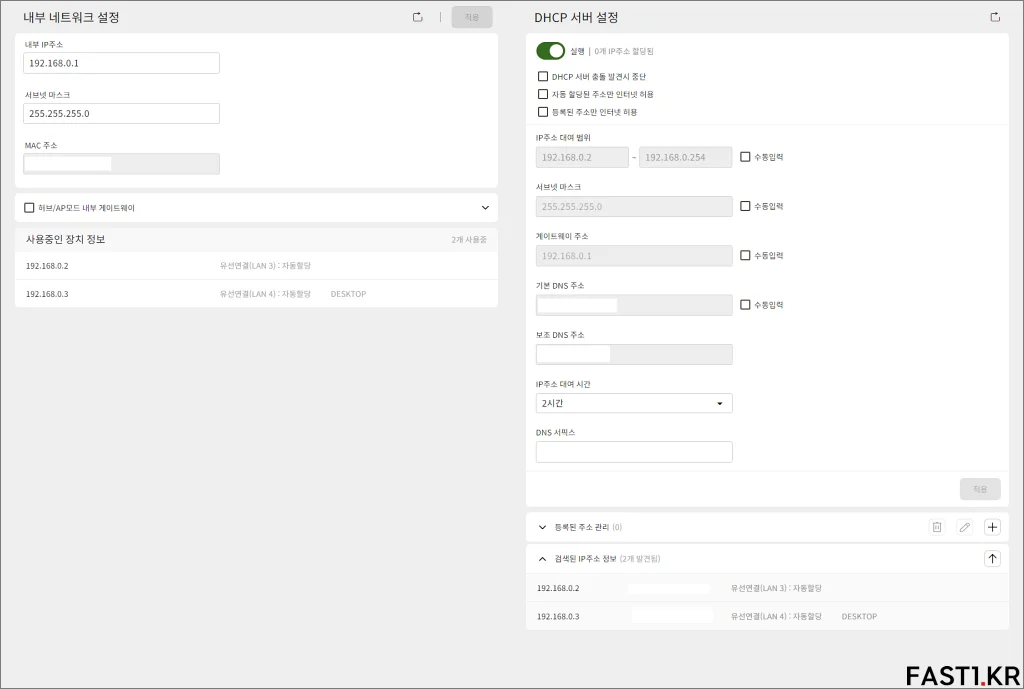Check 허브/AP모드 내부 게이트웨이 checkbox
The image size is (1024, 689).
[x=29, y=208]
